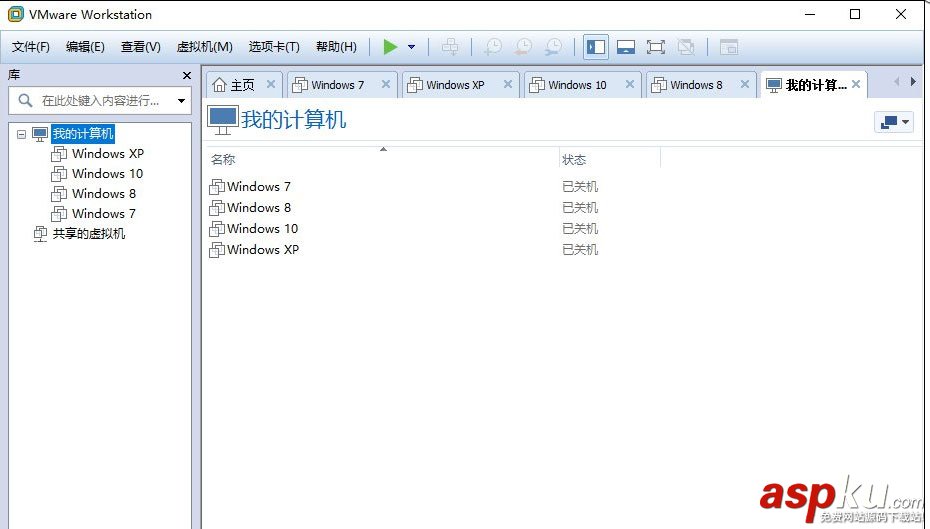This screenshot has width=930, height=529.
Task: Click 已关机 status of Windows XP
Action: [580, 250]
